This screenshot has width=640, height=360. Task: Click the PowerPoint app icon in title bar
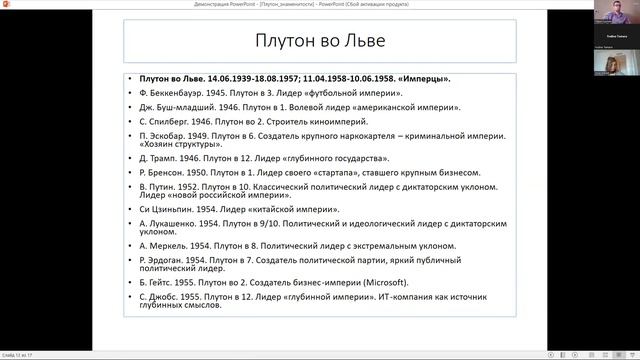pos(6,4)
